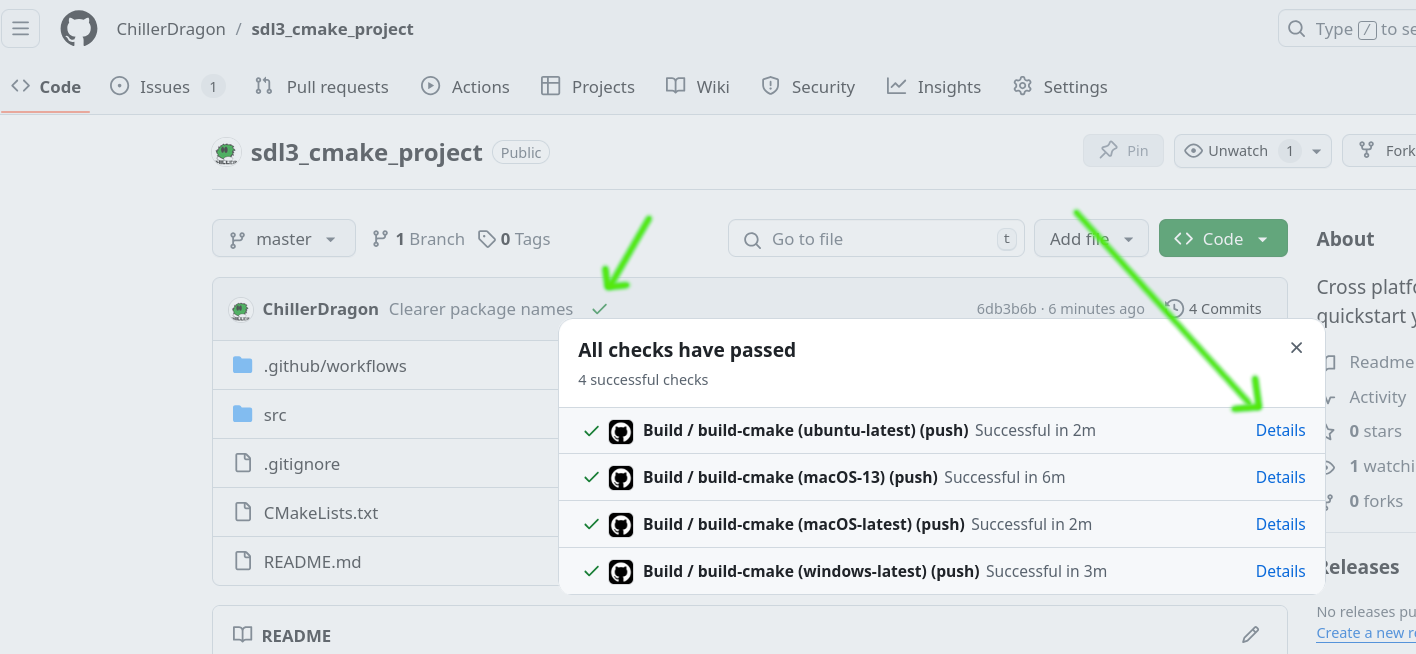The width and height of the screenshot is (1416, 654).
Task: Open ChillerDragon commit author link
Action: pyautogui.click(x=320, y=309)
